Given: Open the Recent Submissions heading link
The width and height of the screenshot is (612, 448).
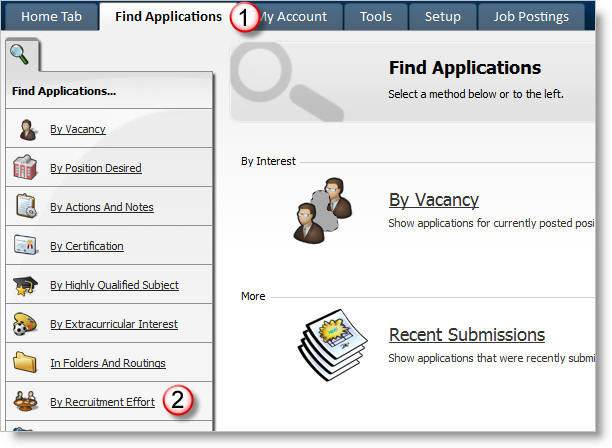Looking at the screenshot, I should (x=466, y=335).
